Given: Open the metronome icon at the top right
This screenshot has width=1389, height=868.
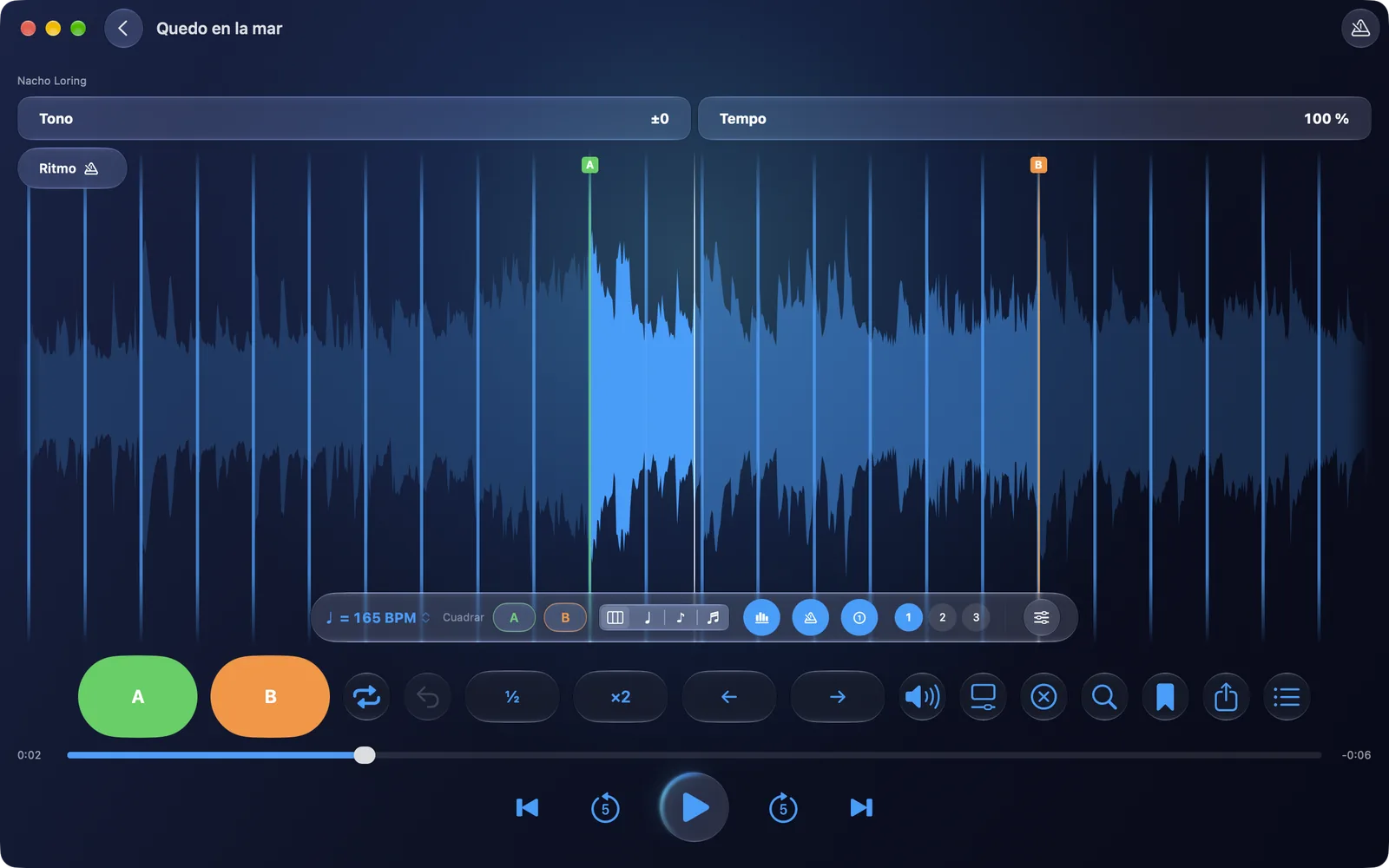Looking at the screenshot, I should (1360, 29).
